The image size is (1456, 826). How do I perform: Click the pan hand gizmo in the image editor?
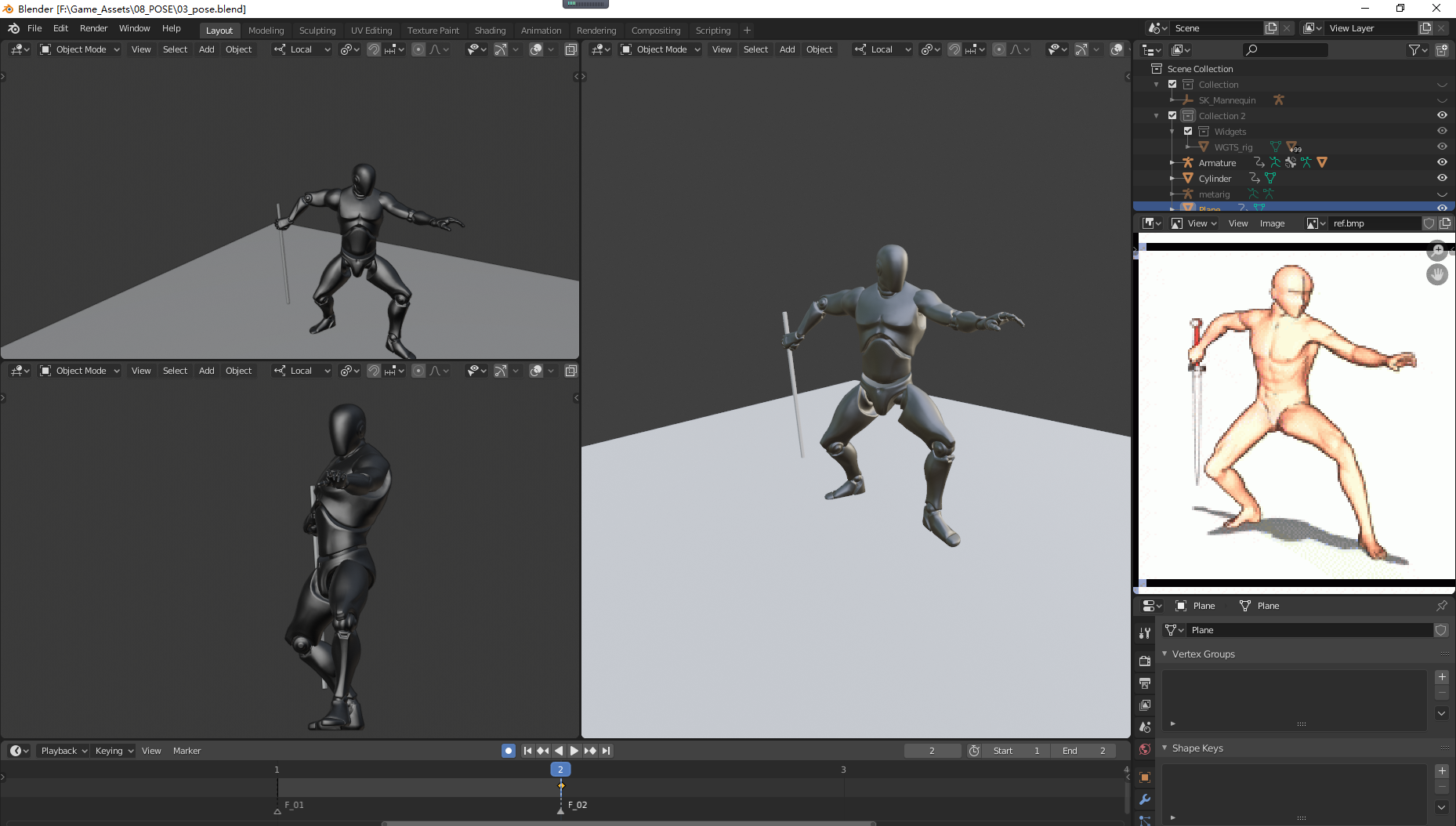click(x=1437, y=274)
